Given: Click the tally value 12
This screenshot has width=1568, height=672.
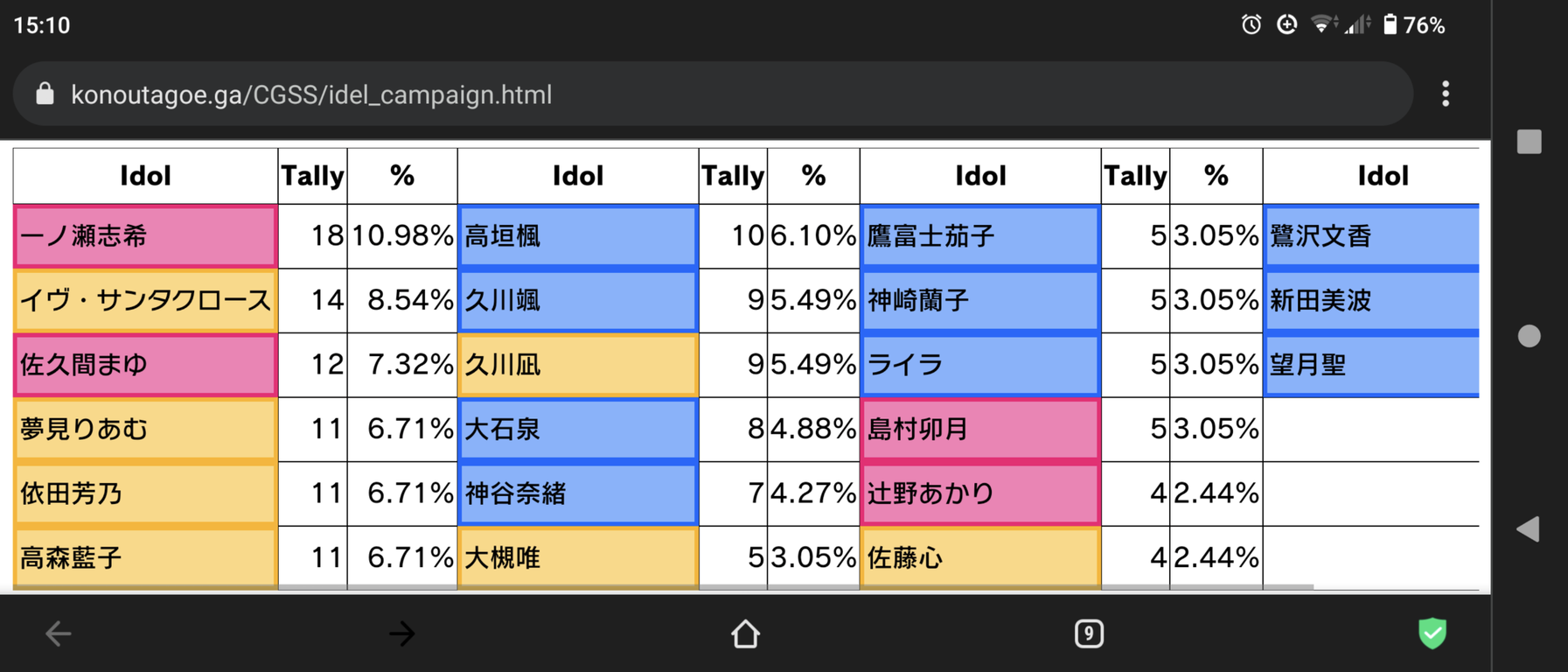Looking at the screenshot, I should click(x=312, y=365).
